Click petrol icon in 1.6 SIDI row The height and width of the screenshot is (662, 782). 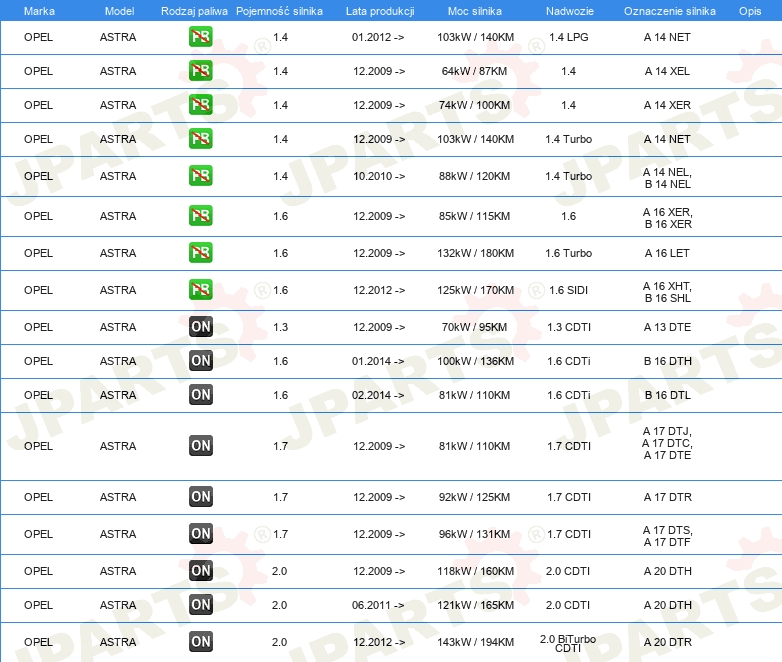(200, 289)
